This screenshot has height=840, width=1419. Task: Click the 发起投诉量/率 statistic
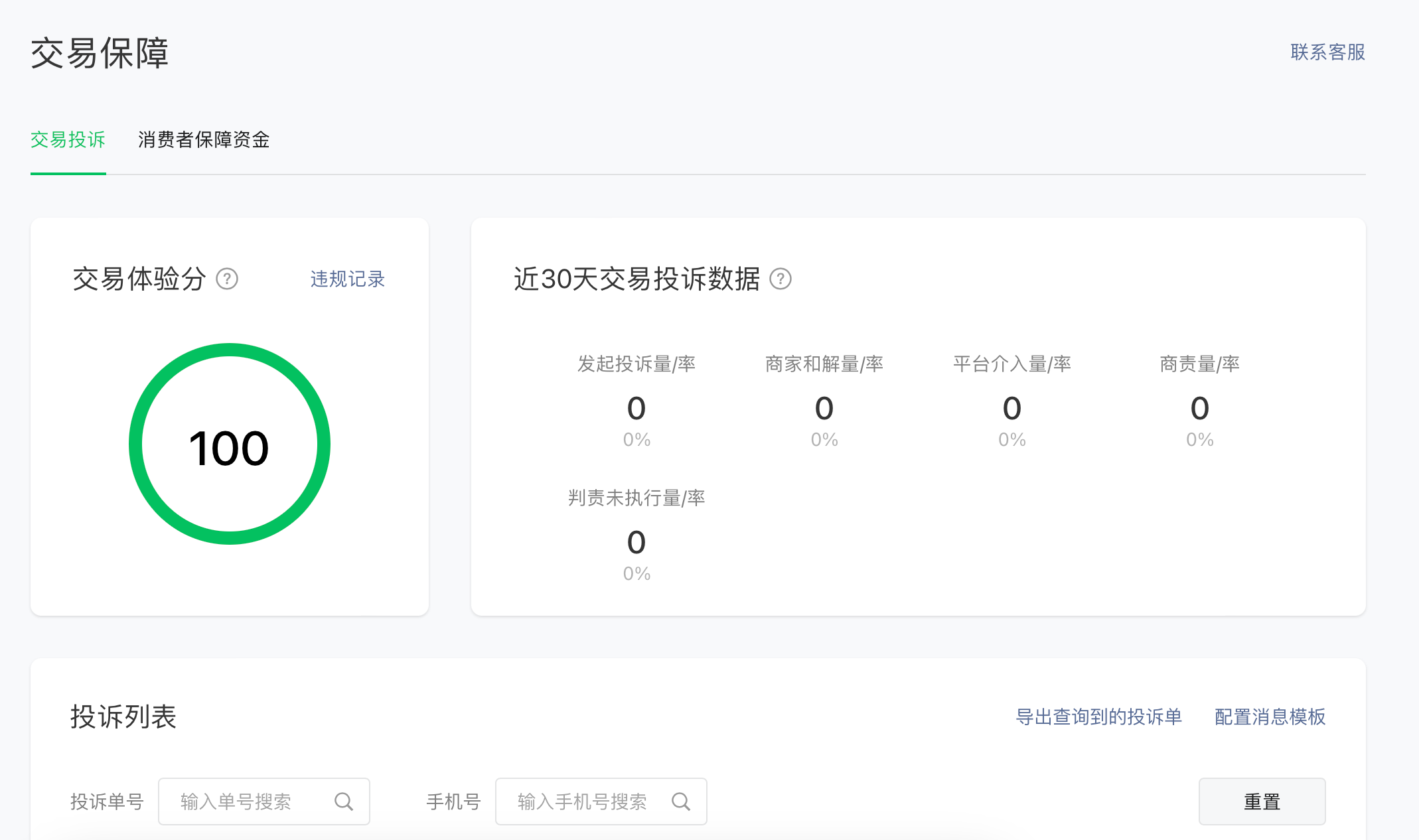pyautogui.click(x=636, y=407)
